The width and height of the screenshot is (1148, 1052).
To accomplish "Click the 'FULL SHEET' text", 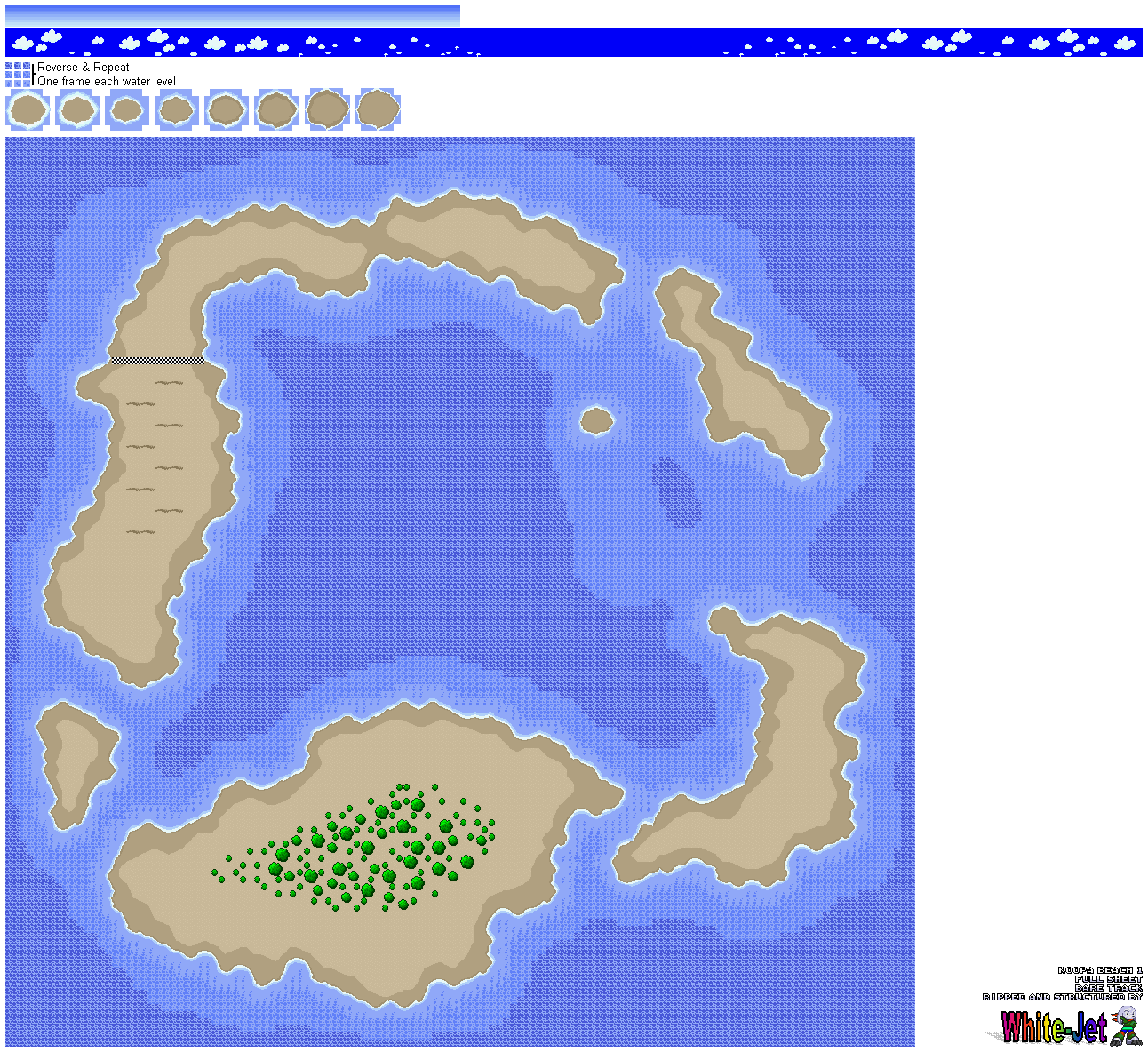I will coord(1108,979).
